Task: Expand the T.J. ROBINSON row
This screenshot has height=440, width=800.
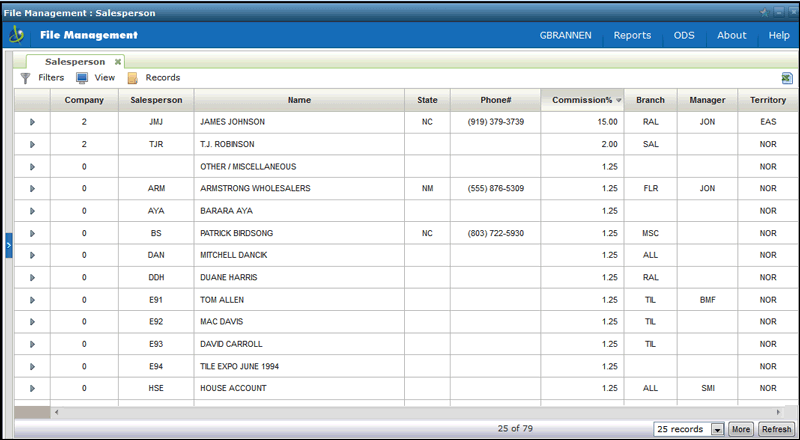Action: tap(32, 144)
